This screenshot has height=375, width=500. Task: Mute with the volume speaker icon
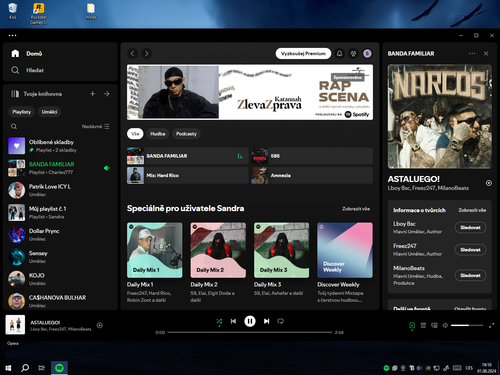pos(445,325)
